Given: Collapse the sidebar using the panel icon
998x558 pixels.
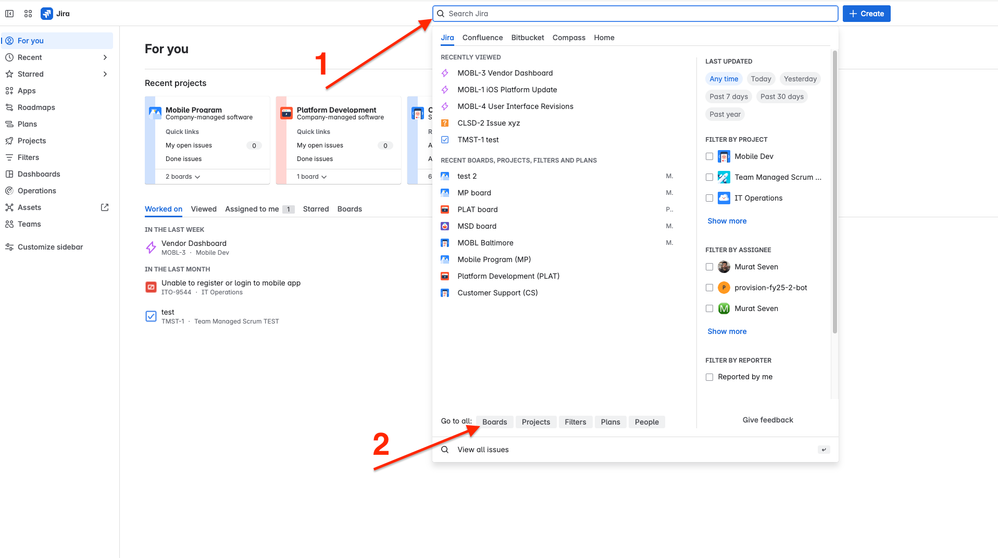Looking at the screenshot, I should [10, 13].
